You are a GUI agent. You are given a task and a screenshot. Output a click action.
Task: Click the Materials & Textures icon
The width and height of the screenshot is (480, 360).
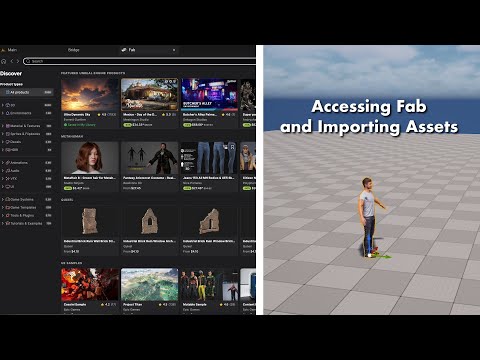point(8,126)
